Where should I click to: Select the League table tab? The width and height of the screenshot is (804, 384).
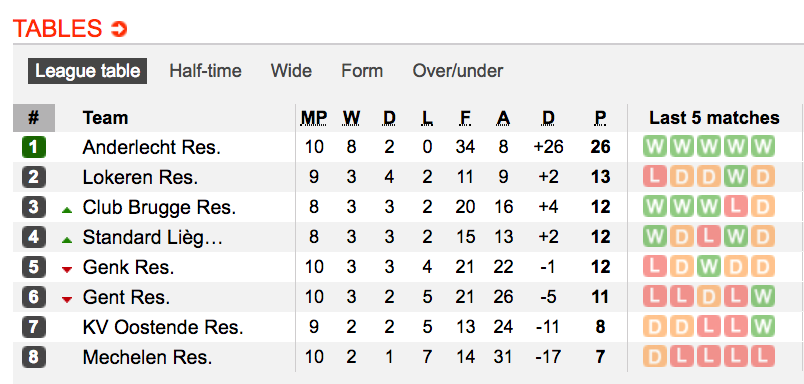coord(88,71)
